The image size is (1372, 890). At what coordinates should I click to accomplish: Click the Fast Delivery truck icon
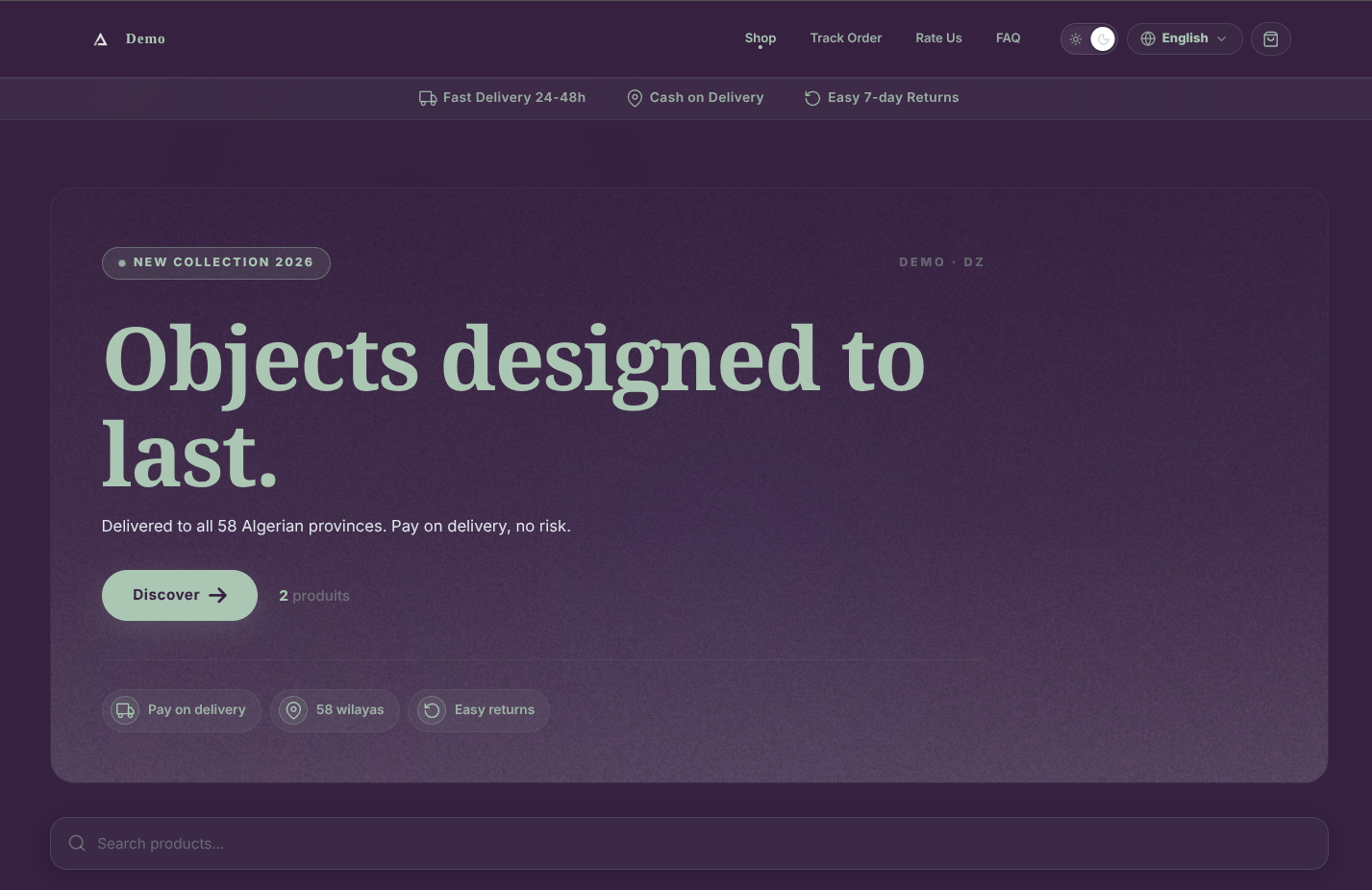[428, 98]
